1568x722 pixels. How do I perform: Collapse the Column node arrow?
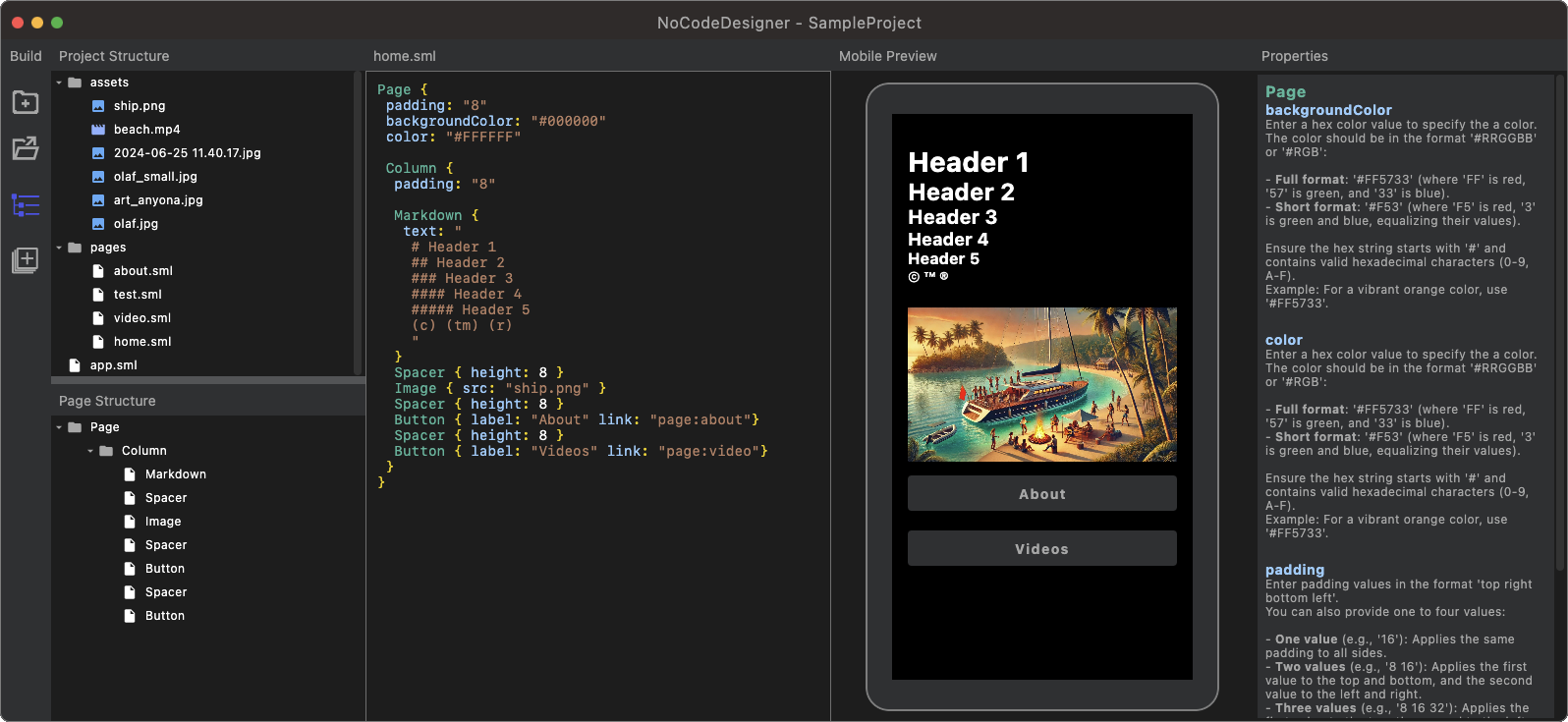tap(90, 451)
